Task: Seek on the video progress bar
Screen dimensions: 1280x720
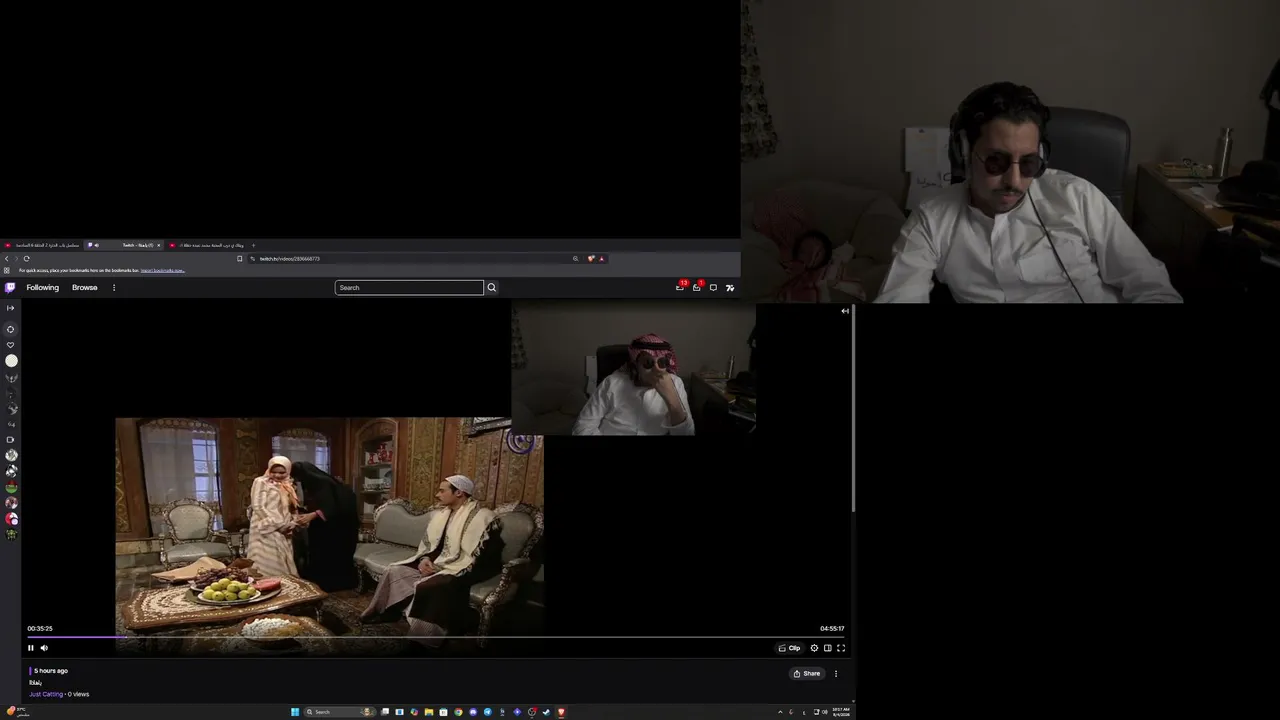Action: (x=436, y=637)
